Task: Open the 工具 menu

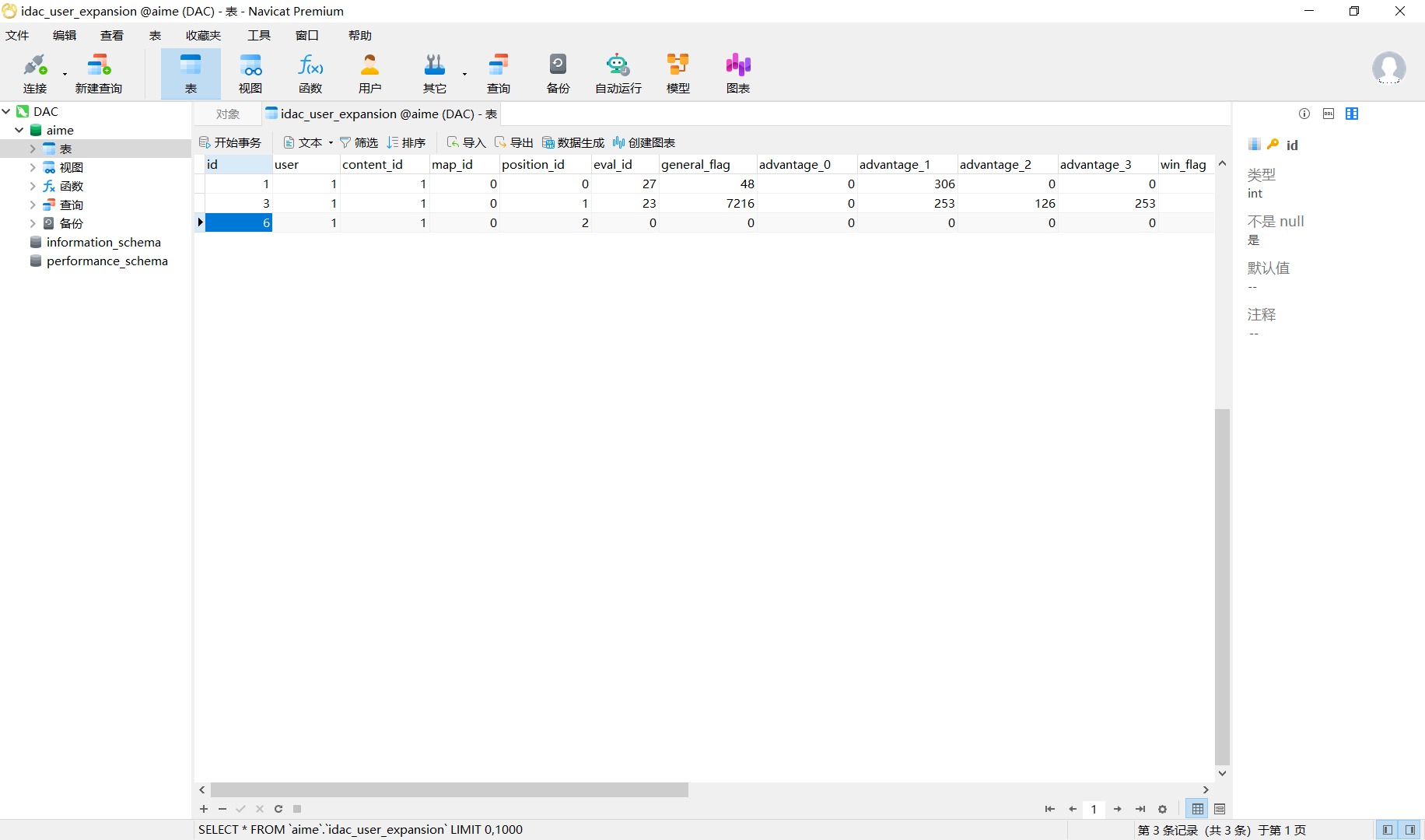Action: tap(259, 35)
